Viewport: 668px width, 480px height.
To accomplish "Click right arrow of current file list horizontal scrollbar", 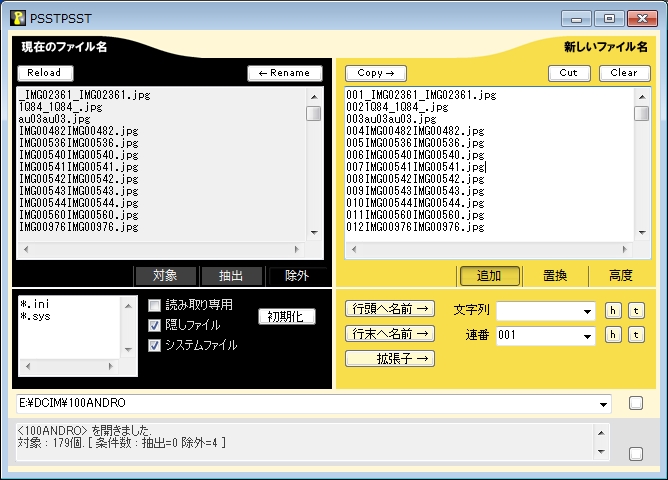I will coord(297,249).
